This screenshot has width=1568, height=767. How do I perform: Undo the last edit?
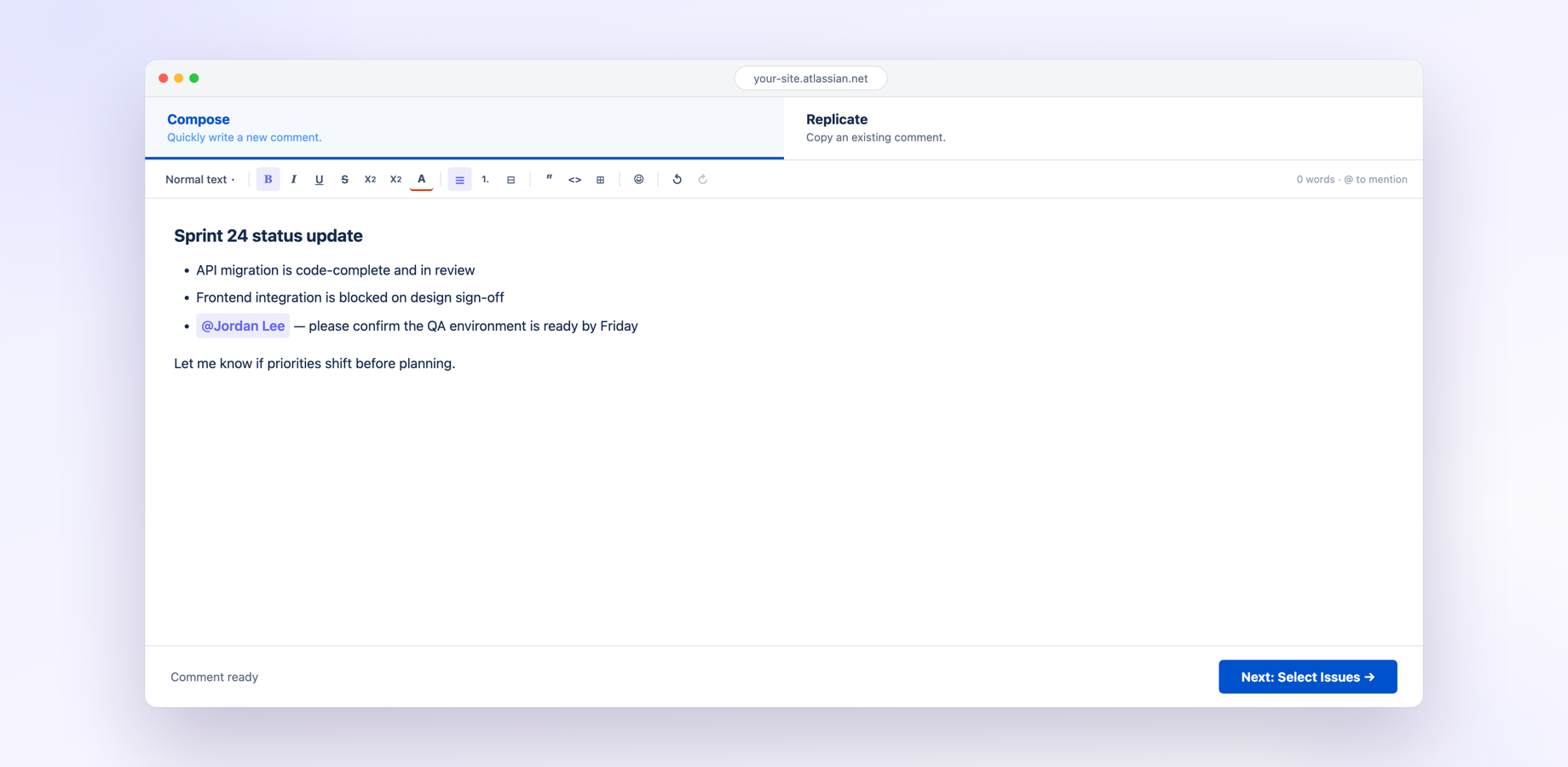tap(677, 179)
